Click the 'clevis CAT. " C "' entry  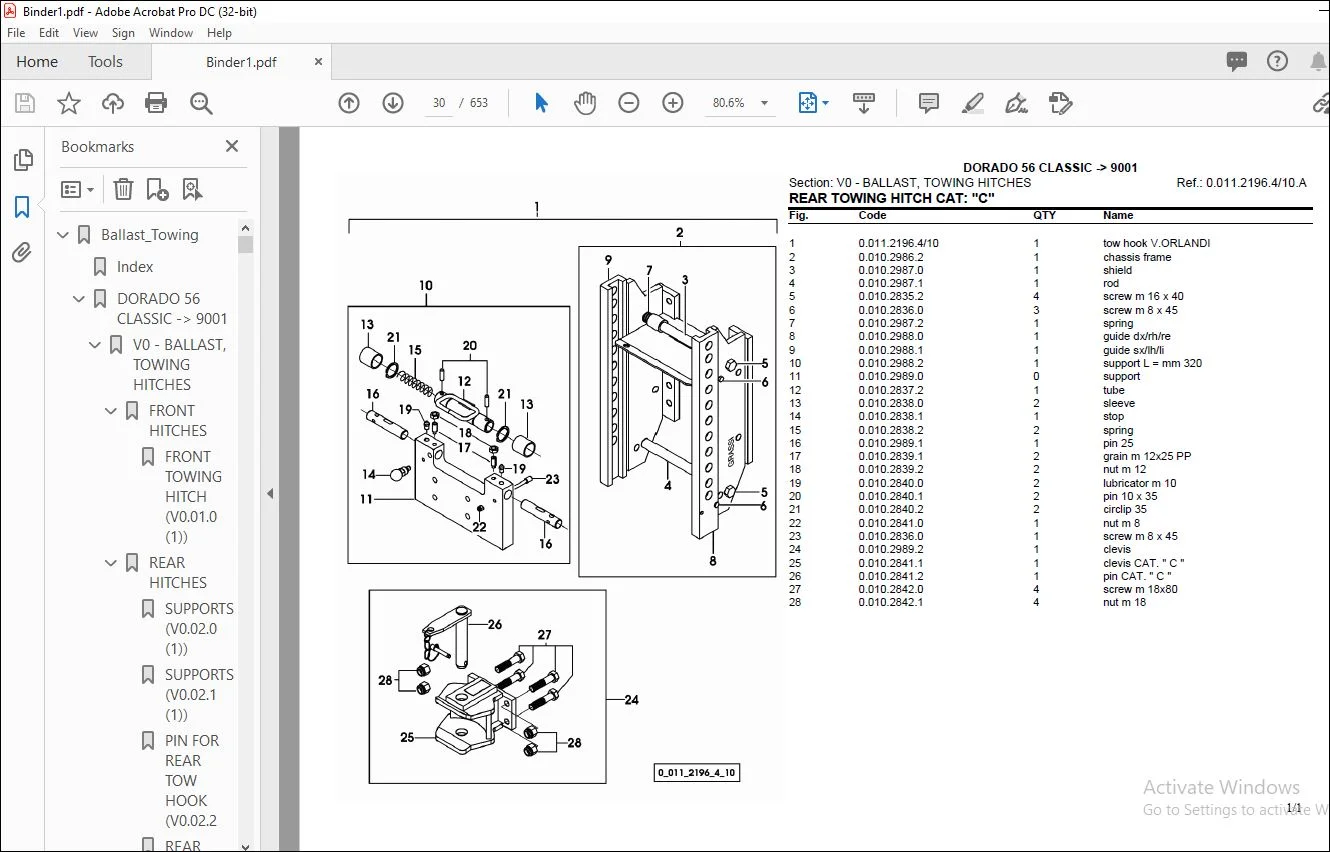click(x=1144, y=563)
